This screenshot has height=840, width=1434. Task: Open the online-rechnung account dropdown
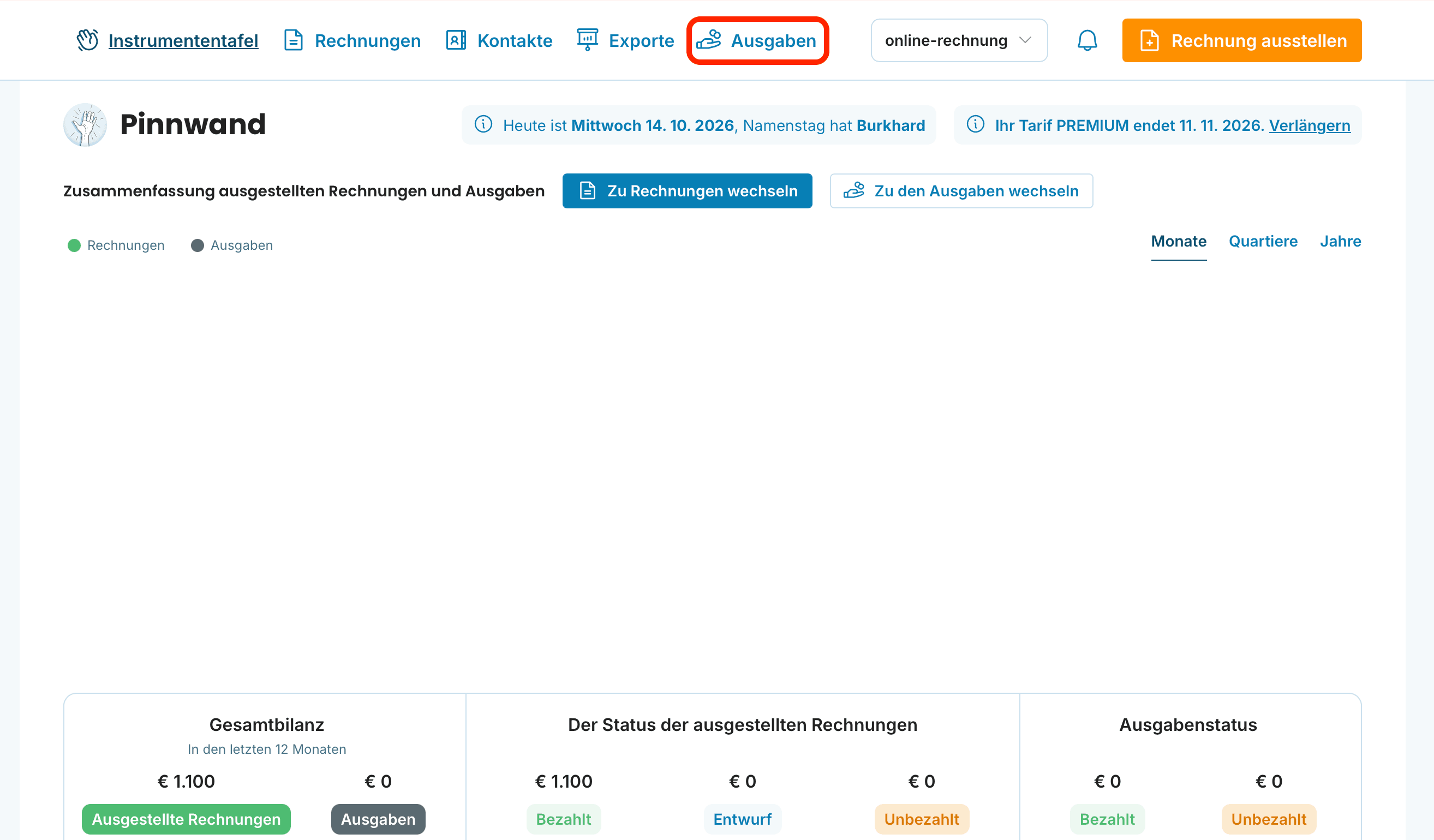point(959,40)
